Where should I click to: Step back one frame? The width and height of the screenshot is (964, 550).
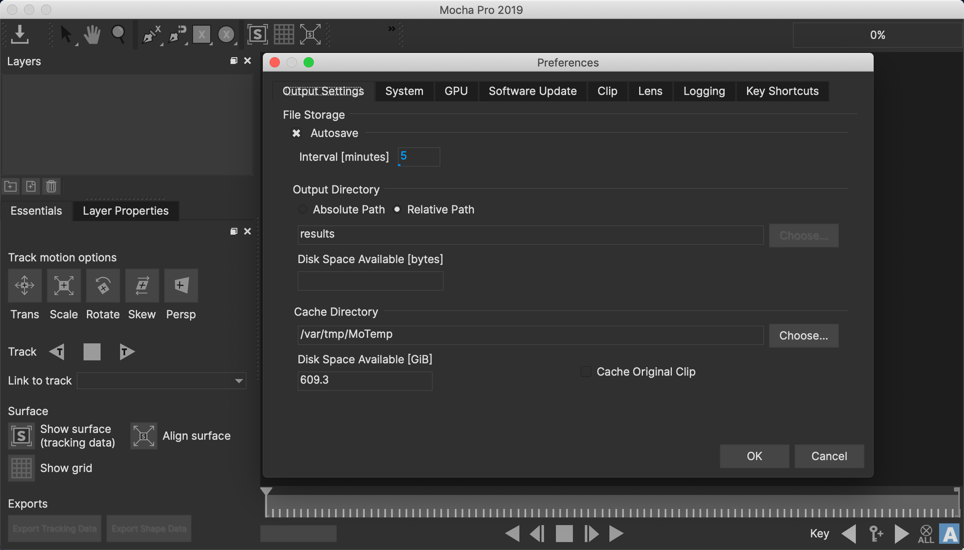tap(537, 533)
